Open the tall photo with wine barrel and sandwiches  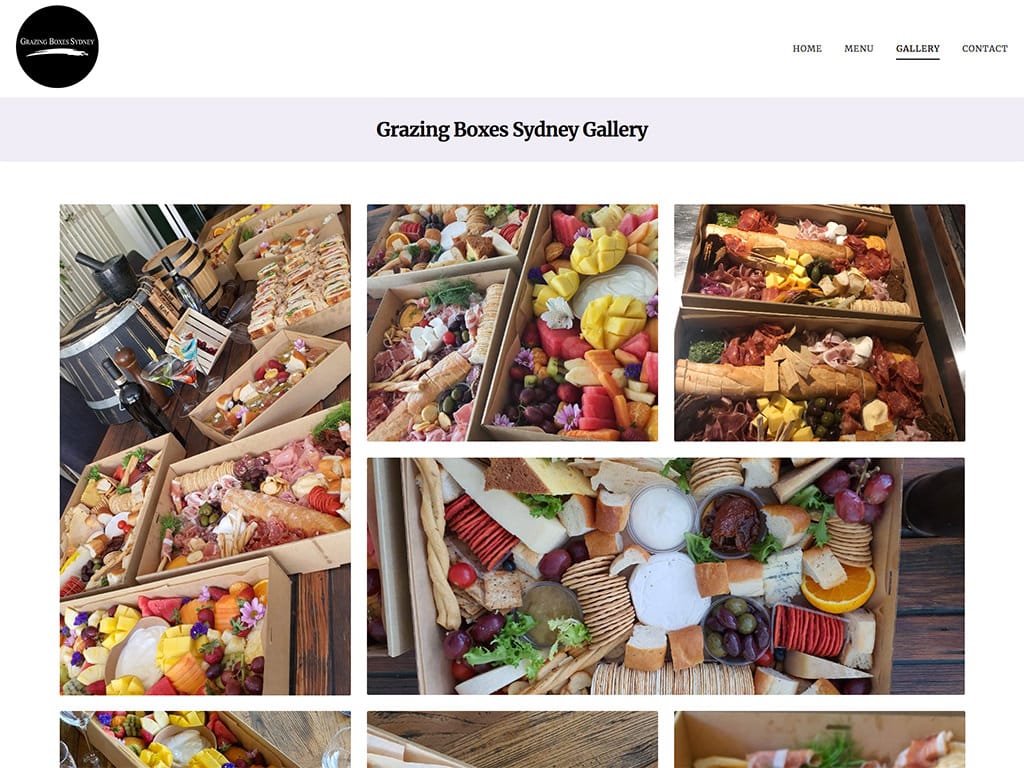[x=205, y=449]
